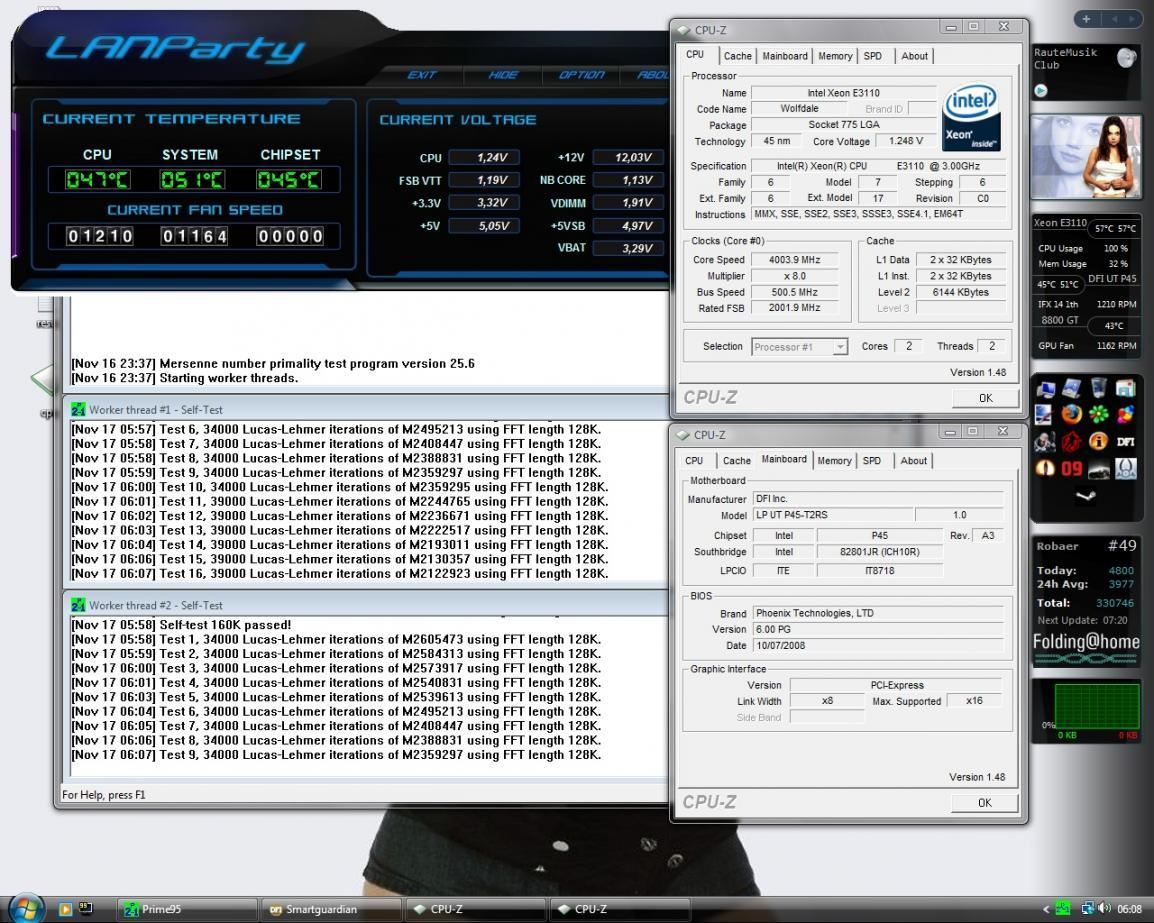This screenshot has height=923, width=1154.
Task: Click the network icon in the system tray
Action: [1087, 908]
